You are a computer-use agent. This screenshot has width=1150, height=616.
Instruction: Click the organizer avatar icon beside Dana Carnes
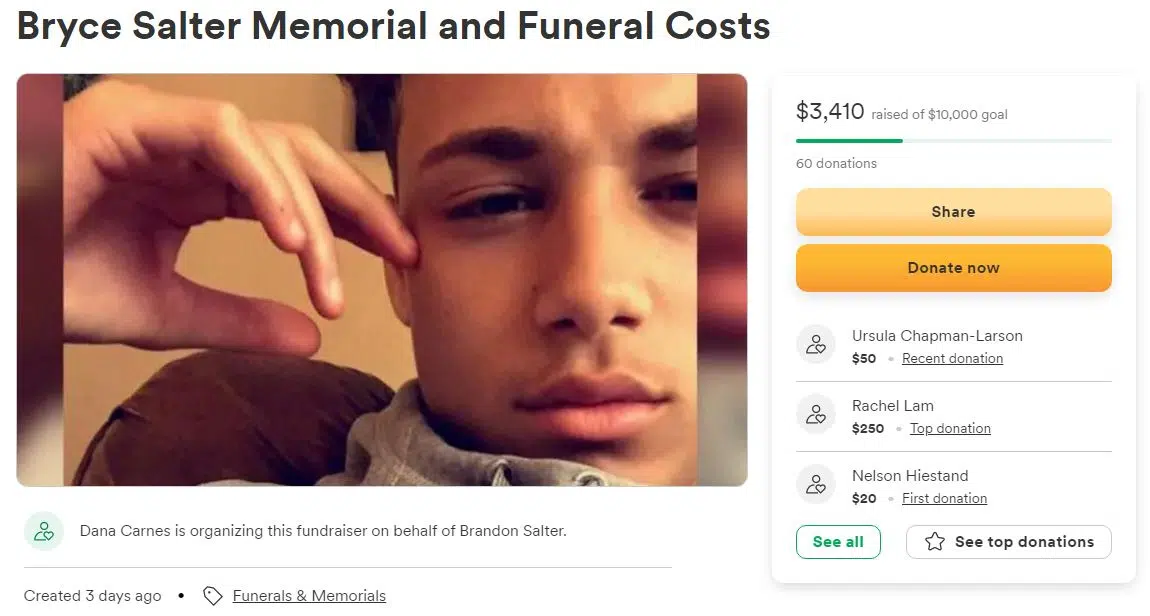click(44, 531)
